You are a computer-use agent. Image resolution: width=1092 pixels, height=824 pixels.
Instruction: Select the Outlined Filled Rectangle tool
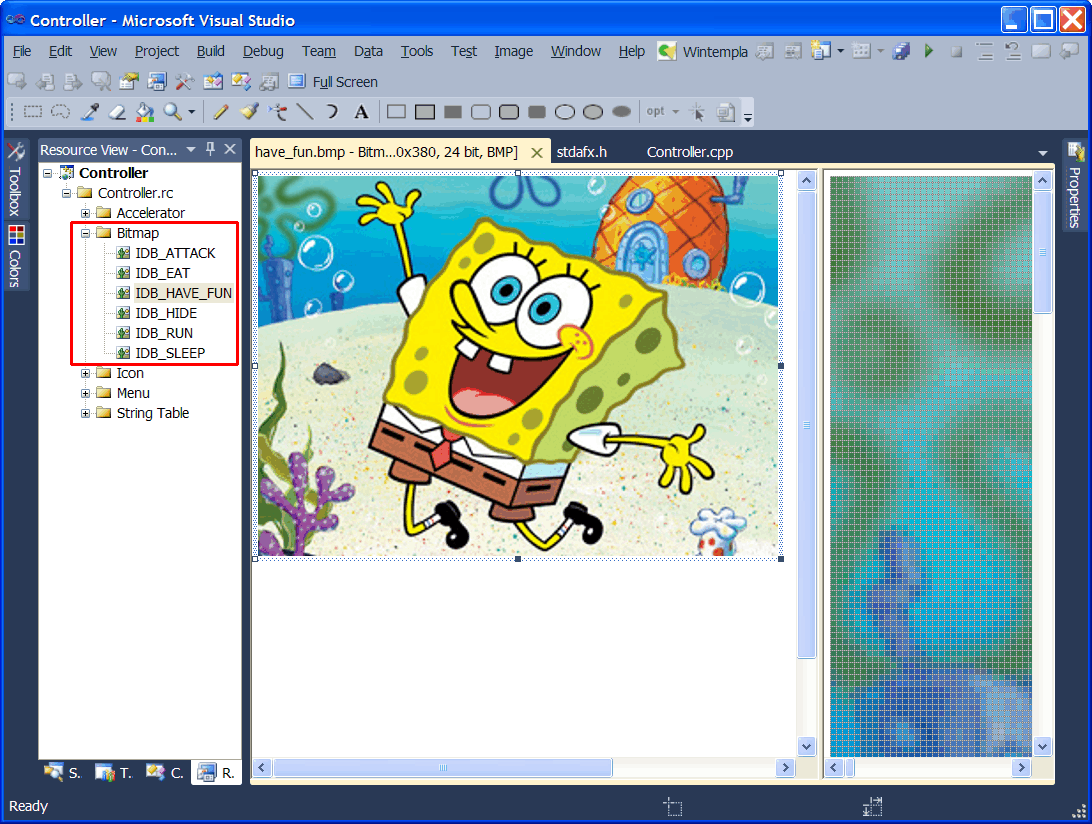[x=425, y=111]
